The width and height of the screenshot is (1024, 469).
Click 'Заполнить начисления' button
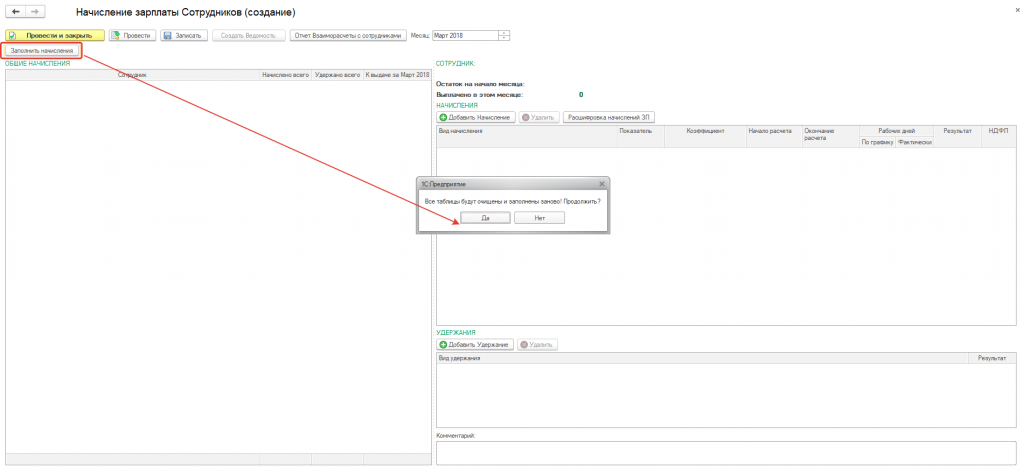(x=44, y=50)
